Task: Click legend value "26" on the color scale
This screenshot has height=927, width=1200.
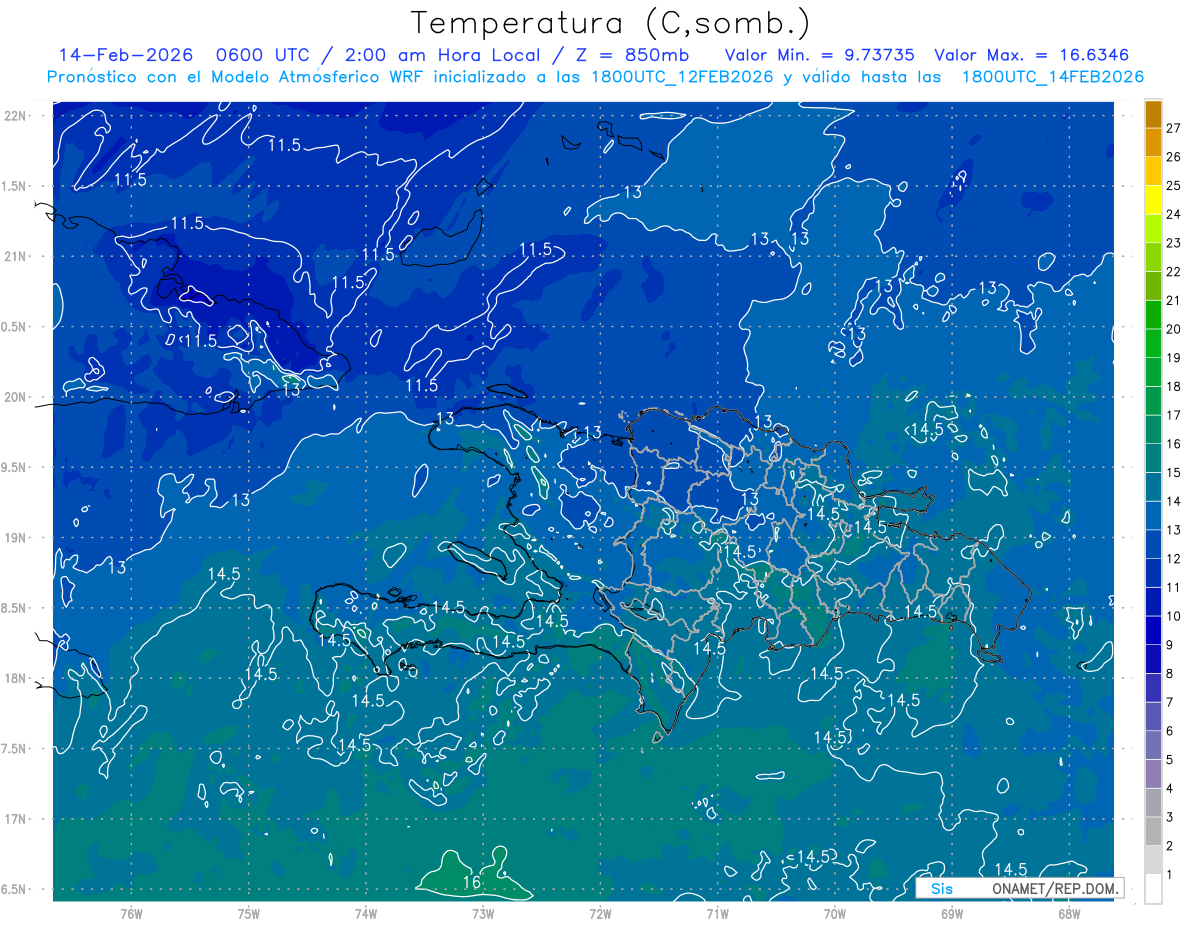Action: [x=1173, y=156]
